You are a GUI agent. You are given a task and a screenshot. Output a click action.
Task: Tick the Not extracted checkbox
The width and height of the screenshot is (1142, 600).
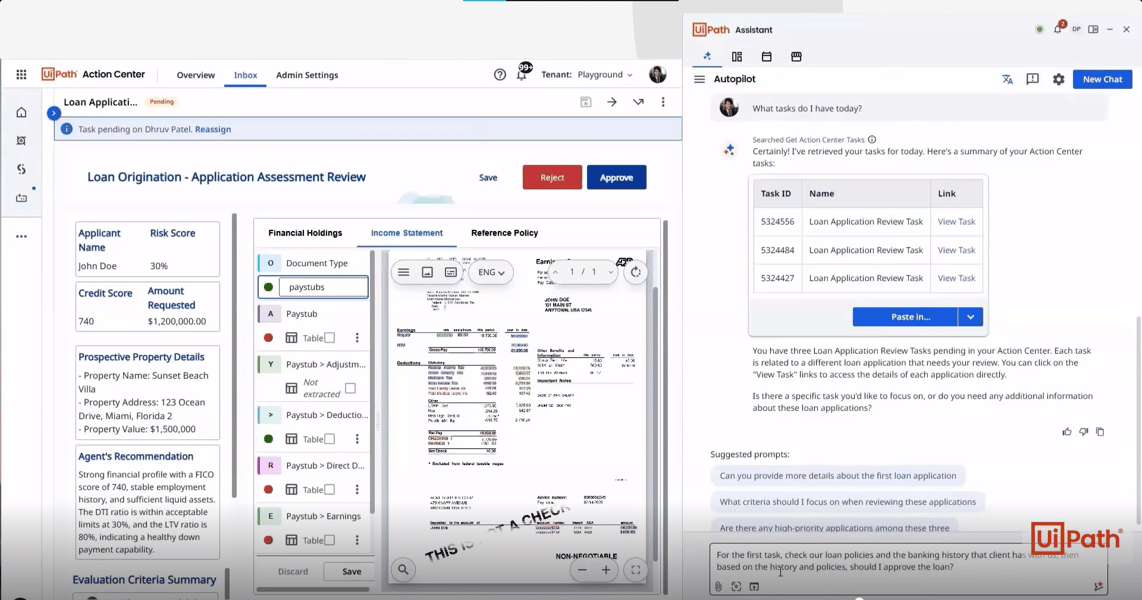pos(350,388)
